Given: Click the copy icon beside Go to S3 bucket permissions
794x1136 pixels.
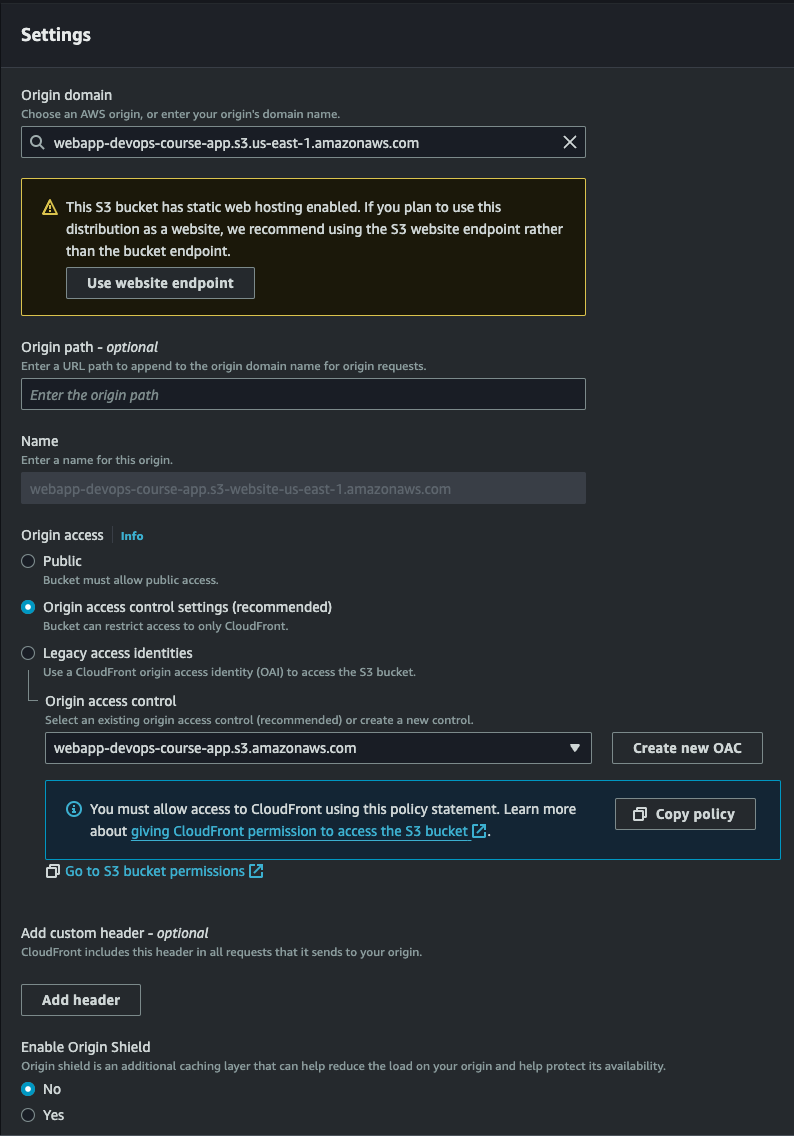Looking at the screenshot, I should (52, 871).
